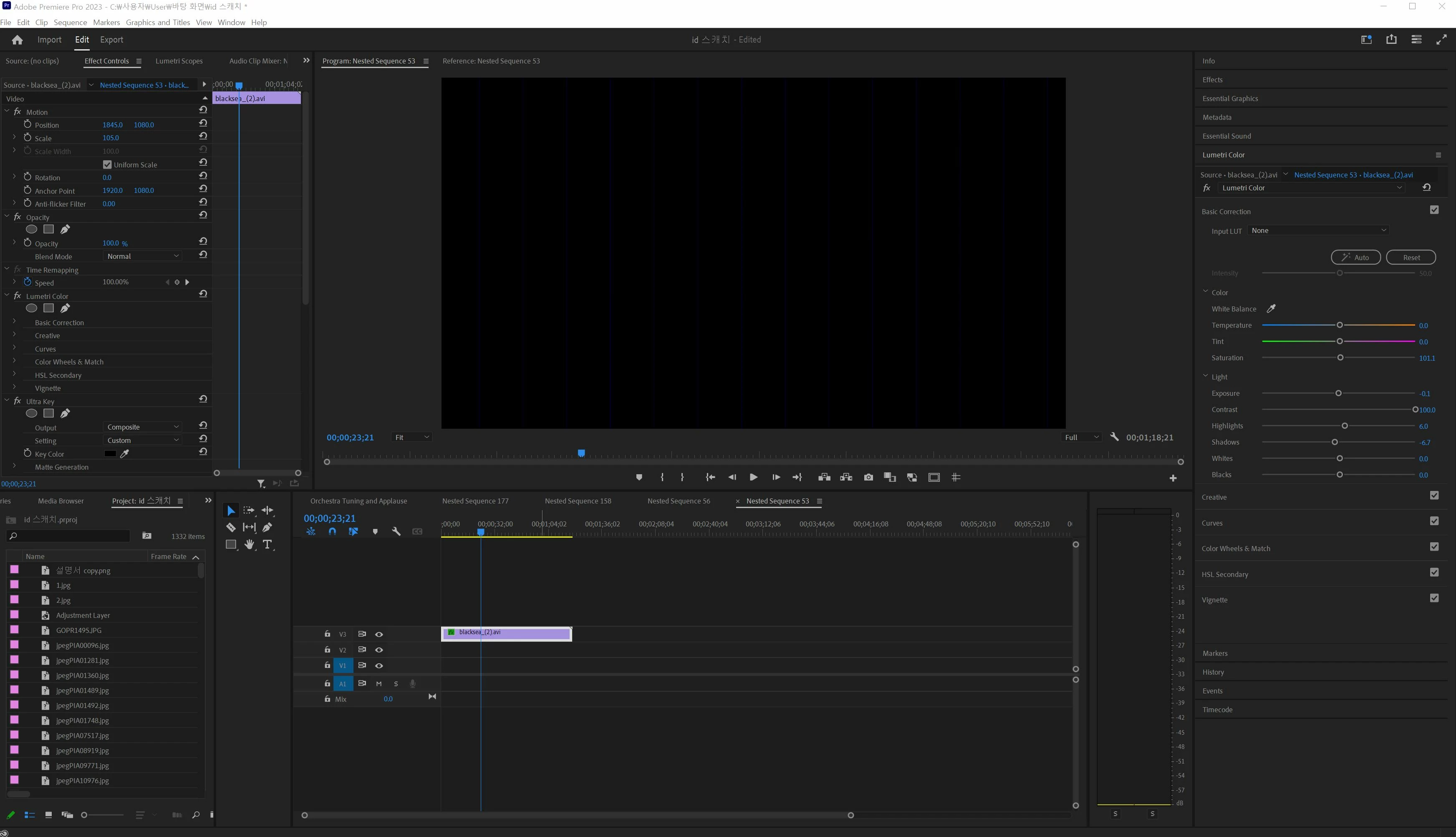Viewport: 1456px width, 837px height.
Task: Click the White Balance eyedropper
Action: (1271, 309)
